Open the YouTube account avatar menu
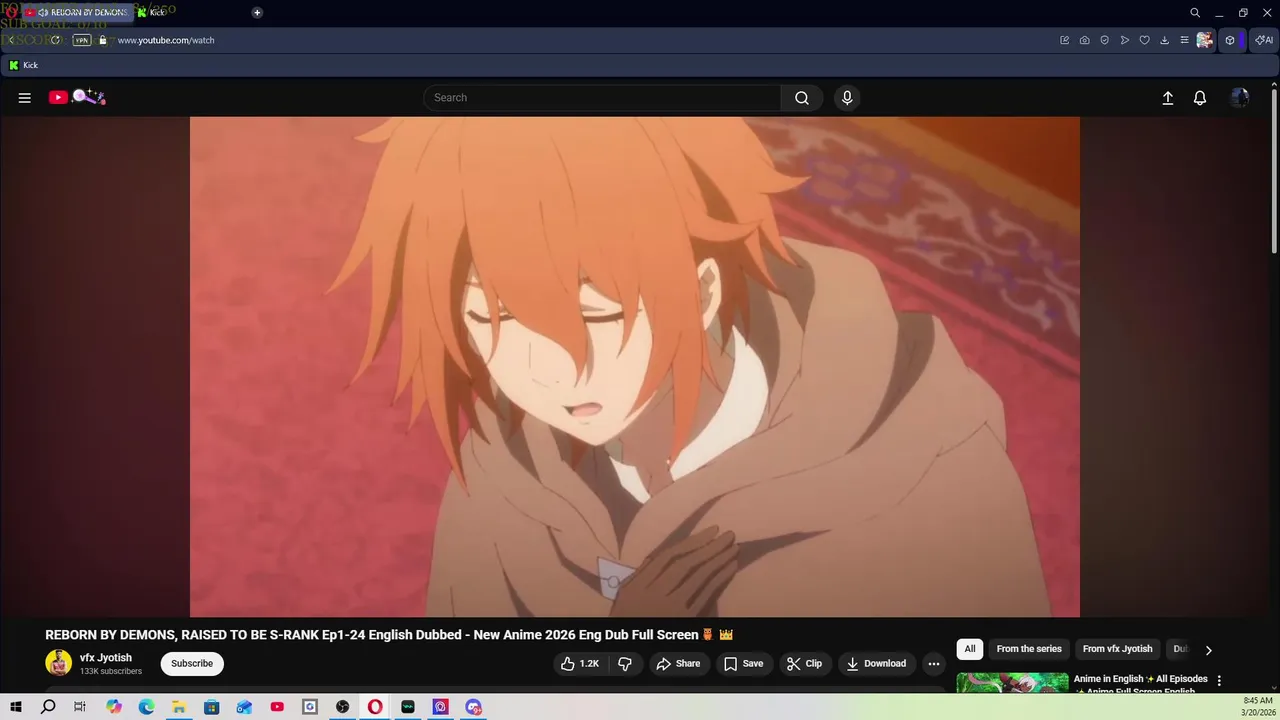1280x720 pixels. 1240,98
